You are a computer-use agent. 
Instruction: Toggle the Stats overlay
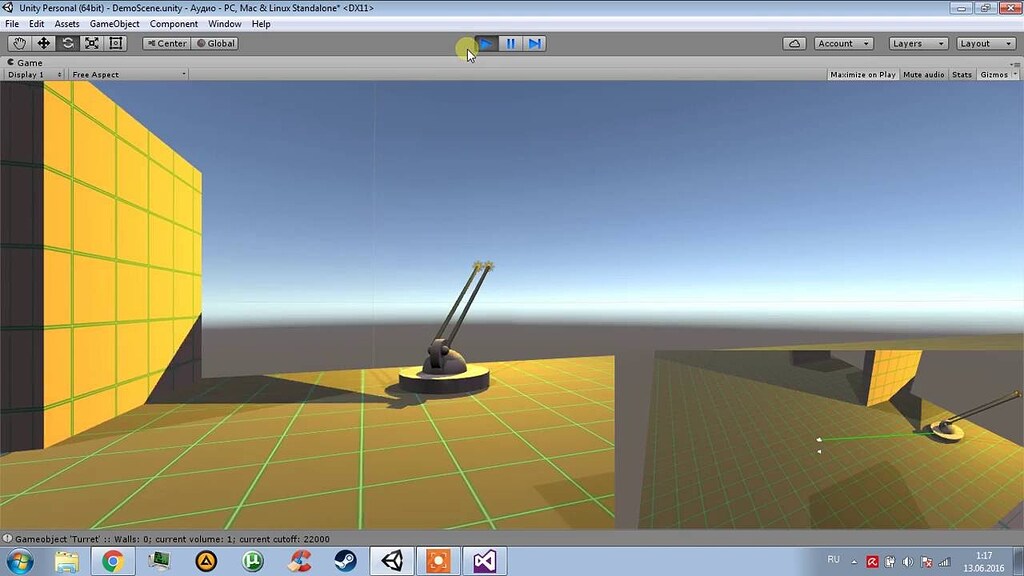(961, 74)
